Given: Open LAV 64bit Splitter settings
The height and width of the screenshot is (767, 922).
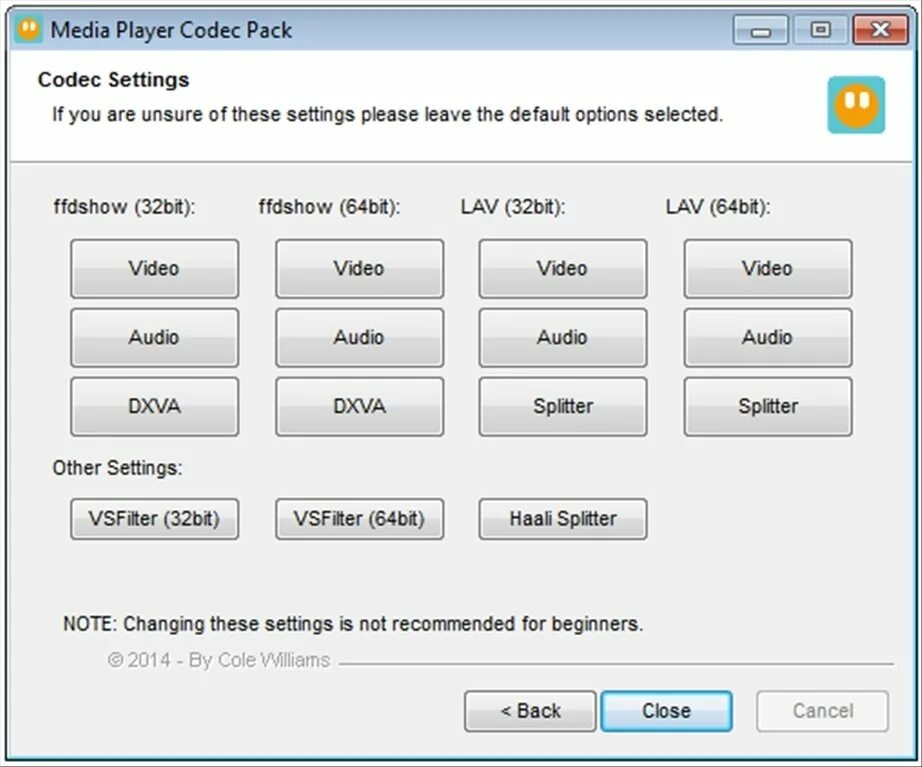Looking at the screenshot, I should (x=768, y=406).
